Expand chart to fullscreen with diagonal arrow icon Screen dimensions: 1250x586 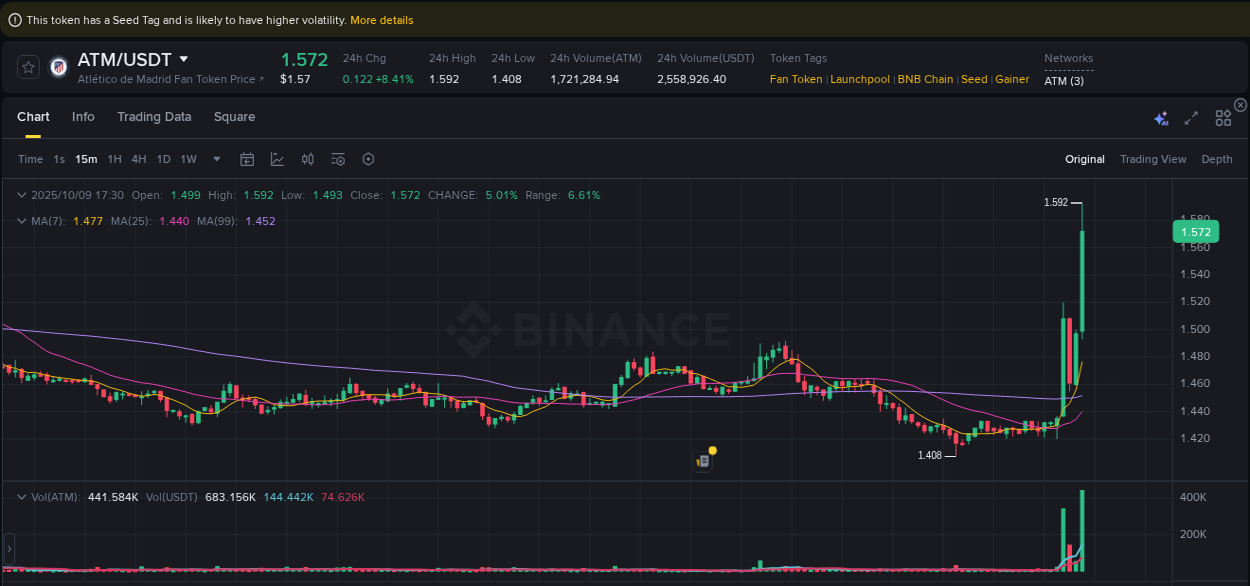point(1191,117)
